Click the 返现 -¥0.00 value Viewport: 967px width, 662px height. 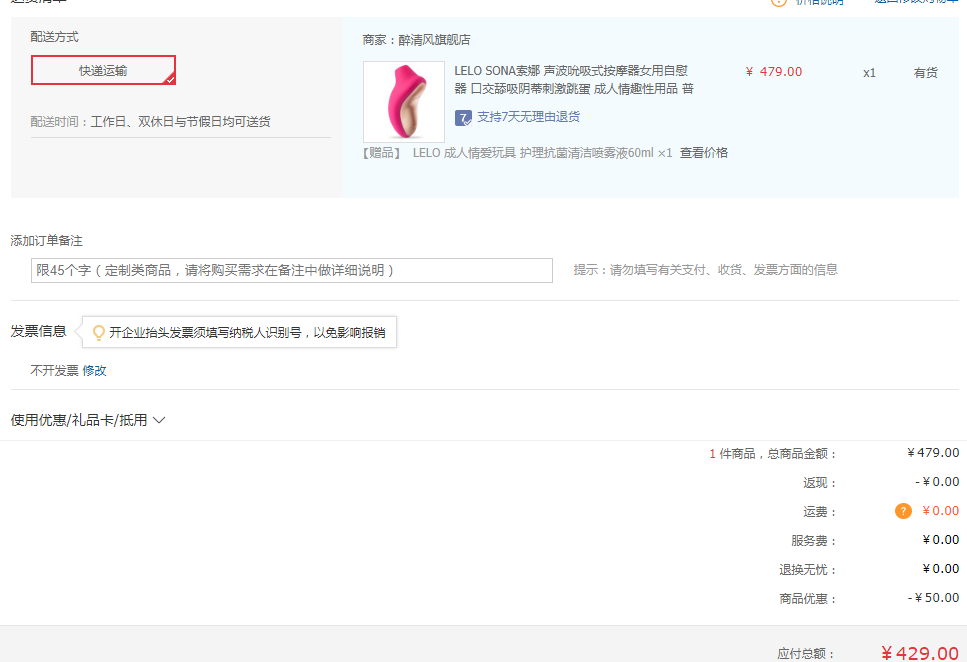(x=937, y=482)
